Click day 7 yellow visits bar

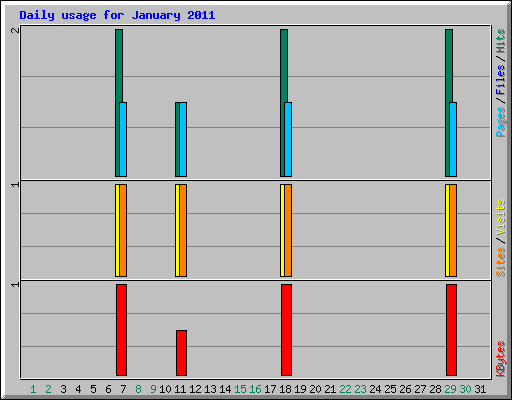coord(117,230)
